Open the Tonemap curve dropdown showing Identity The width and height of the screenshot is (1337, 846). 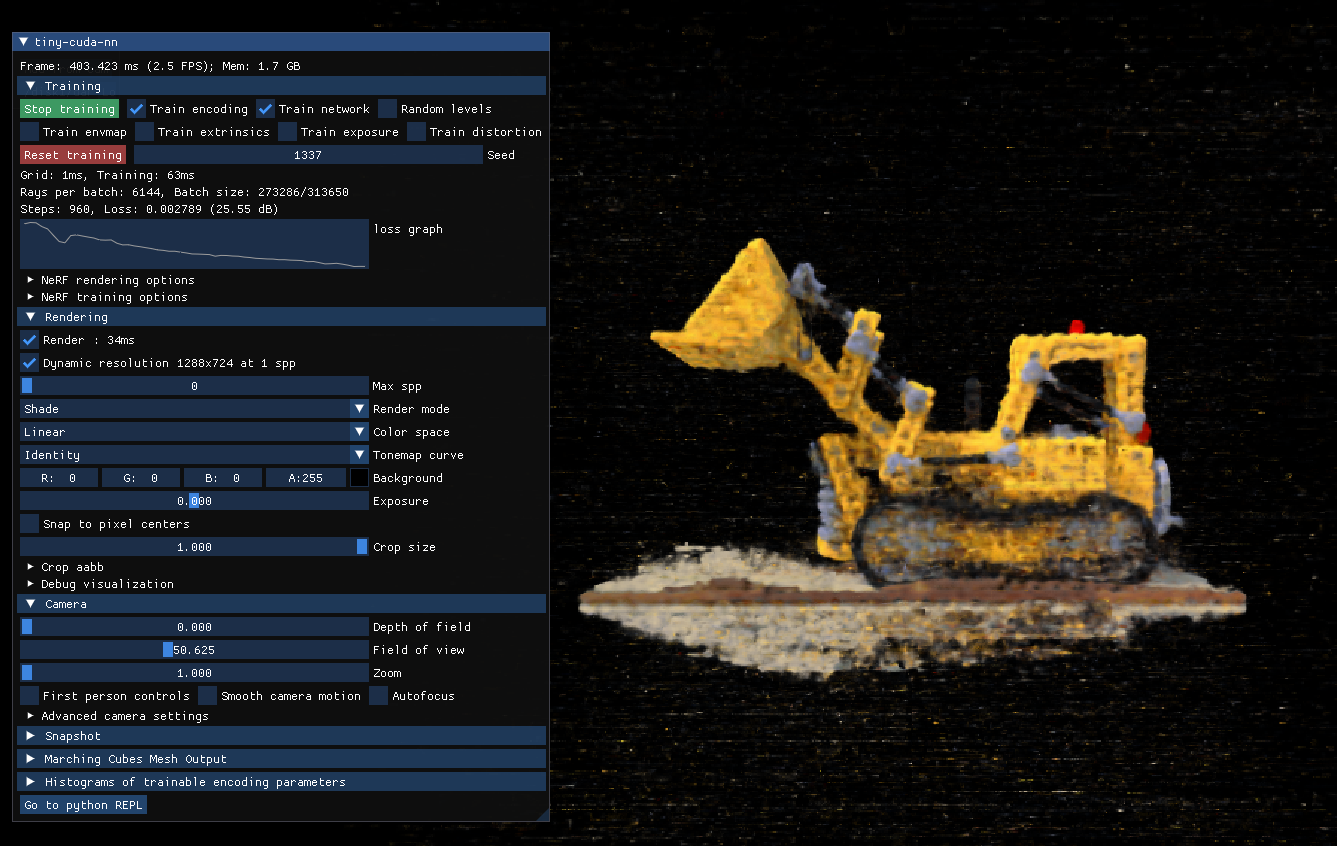pyautogui.click(x=194, y=455)
